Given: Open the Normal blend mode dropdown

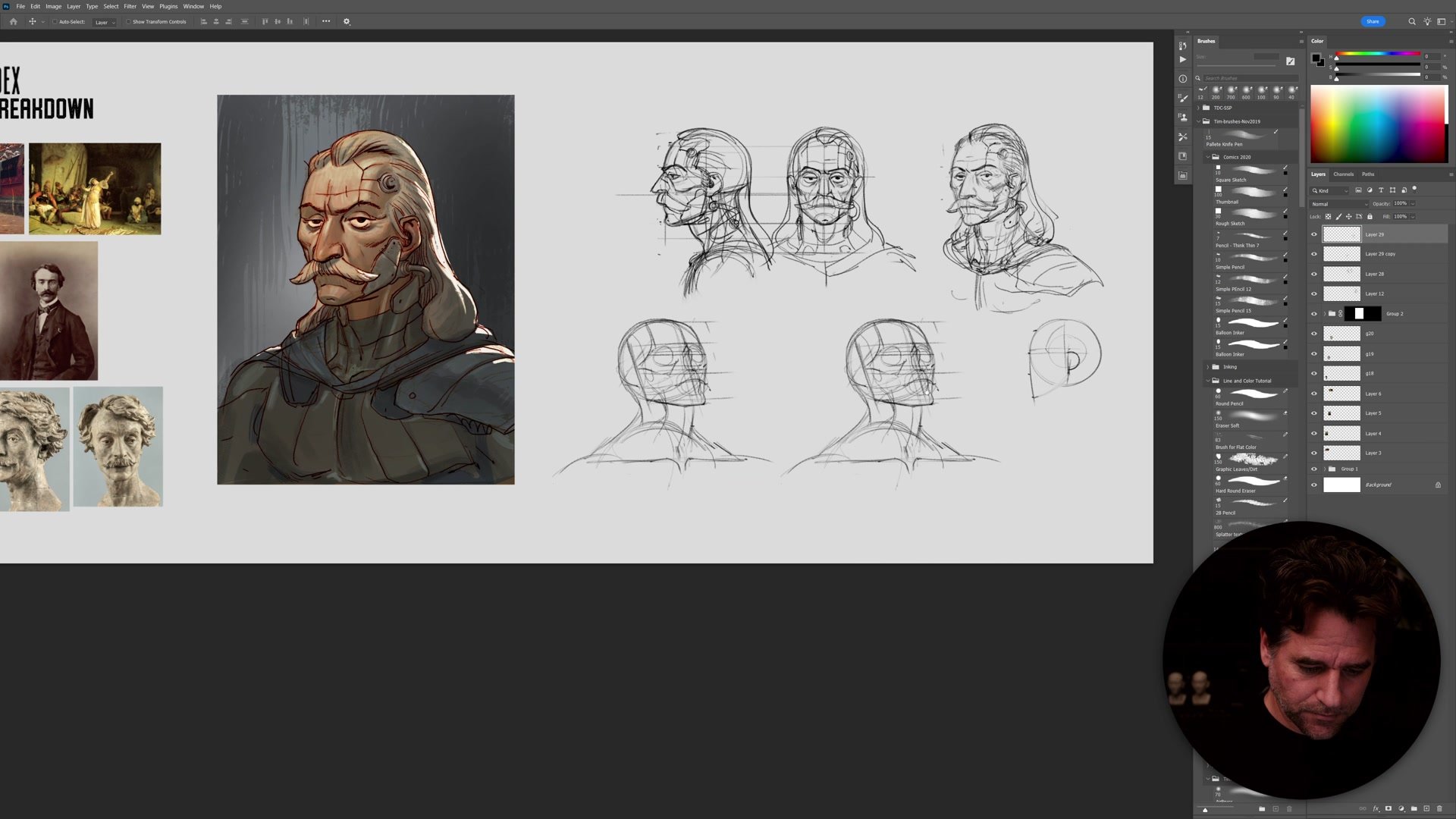Looking at the screenshot, I should (1340, 204).
